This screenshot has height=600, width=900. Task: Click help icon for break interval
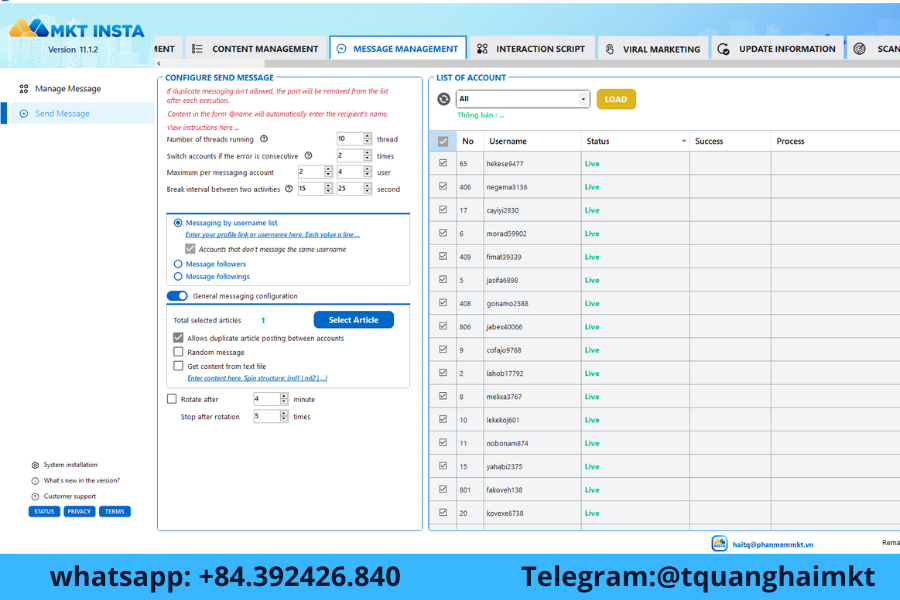289,188
